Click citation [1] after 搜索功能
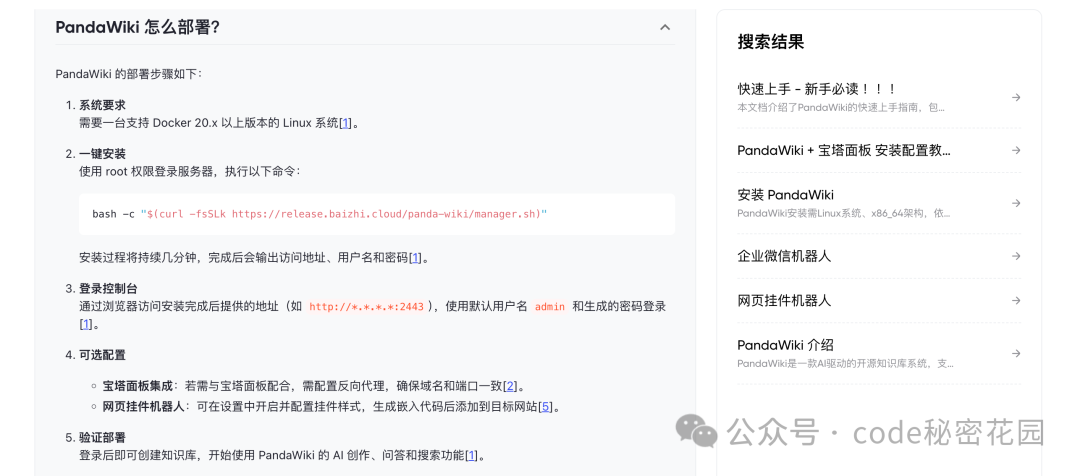The image size is (1080, 476). pos(472,455)
